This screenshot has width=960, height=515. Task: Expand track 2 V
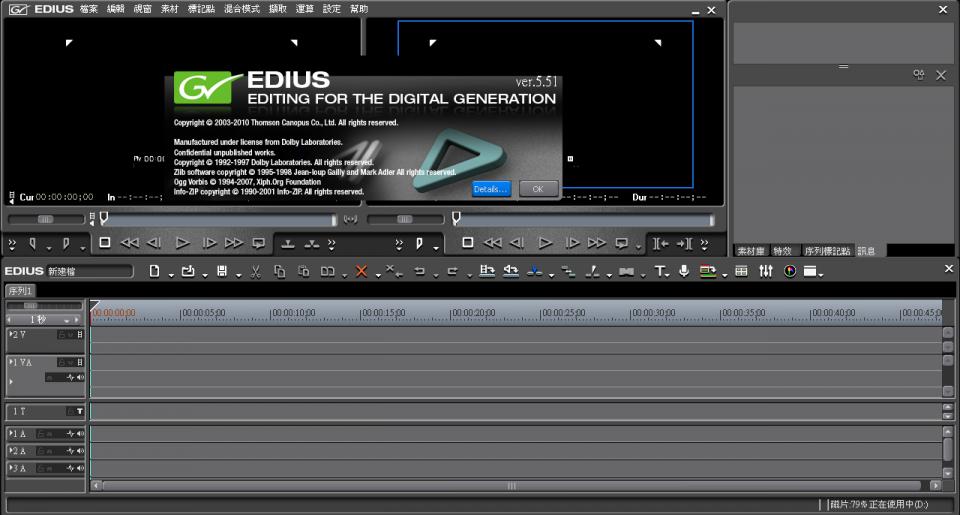(11, 335)
